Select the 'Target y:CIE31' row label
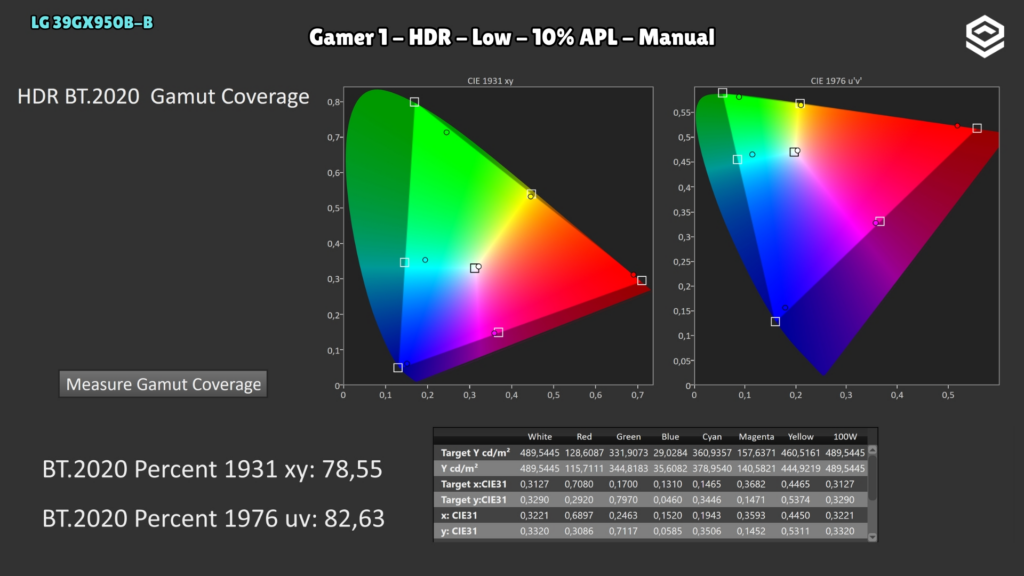The width and height of the screenshot is (1024, 576). pyautogui.click(x=473, y=500)
